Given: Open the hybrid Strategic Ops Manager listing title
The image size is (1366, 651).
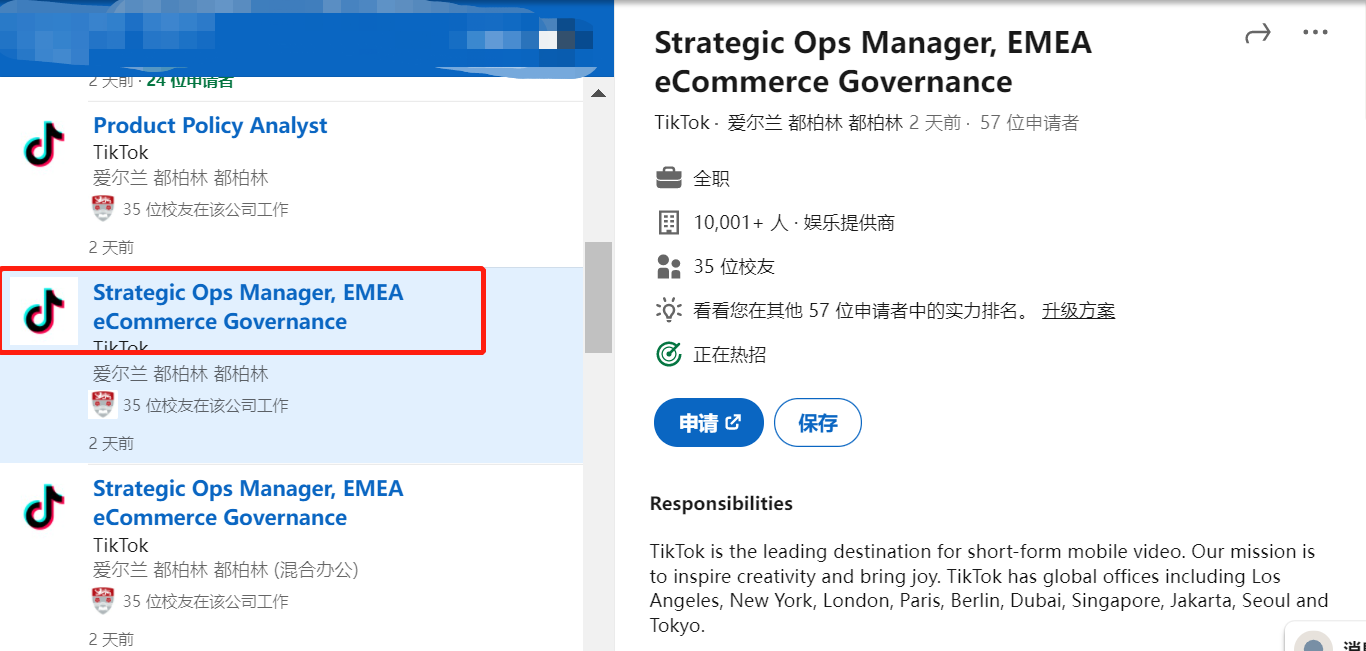Looking at the screenshot, I should (248, 503).
